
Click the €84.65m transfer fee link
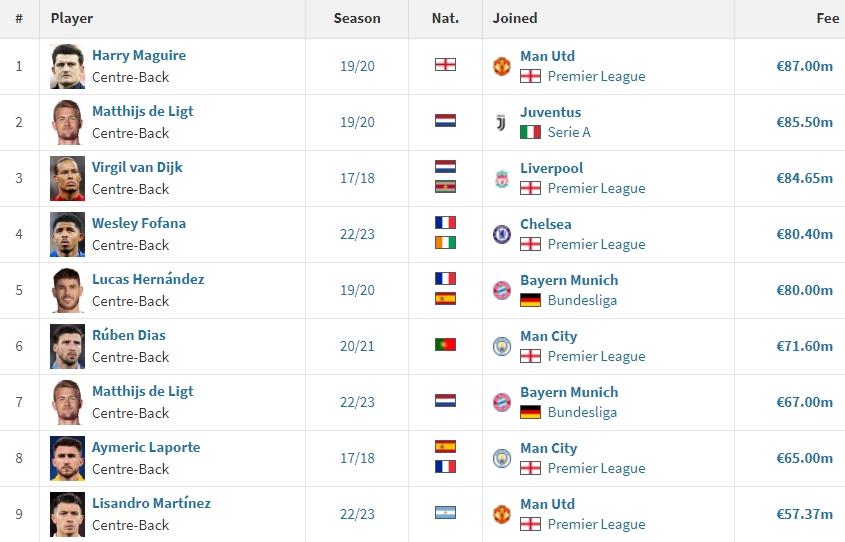pyautogui.click(x=804, y=178)
